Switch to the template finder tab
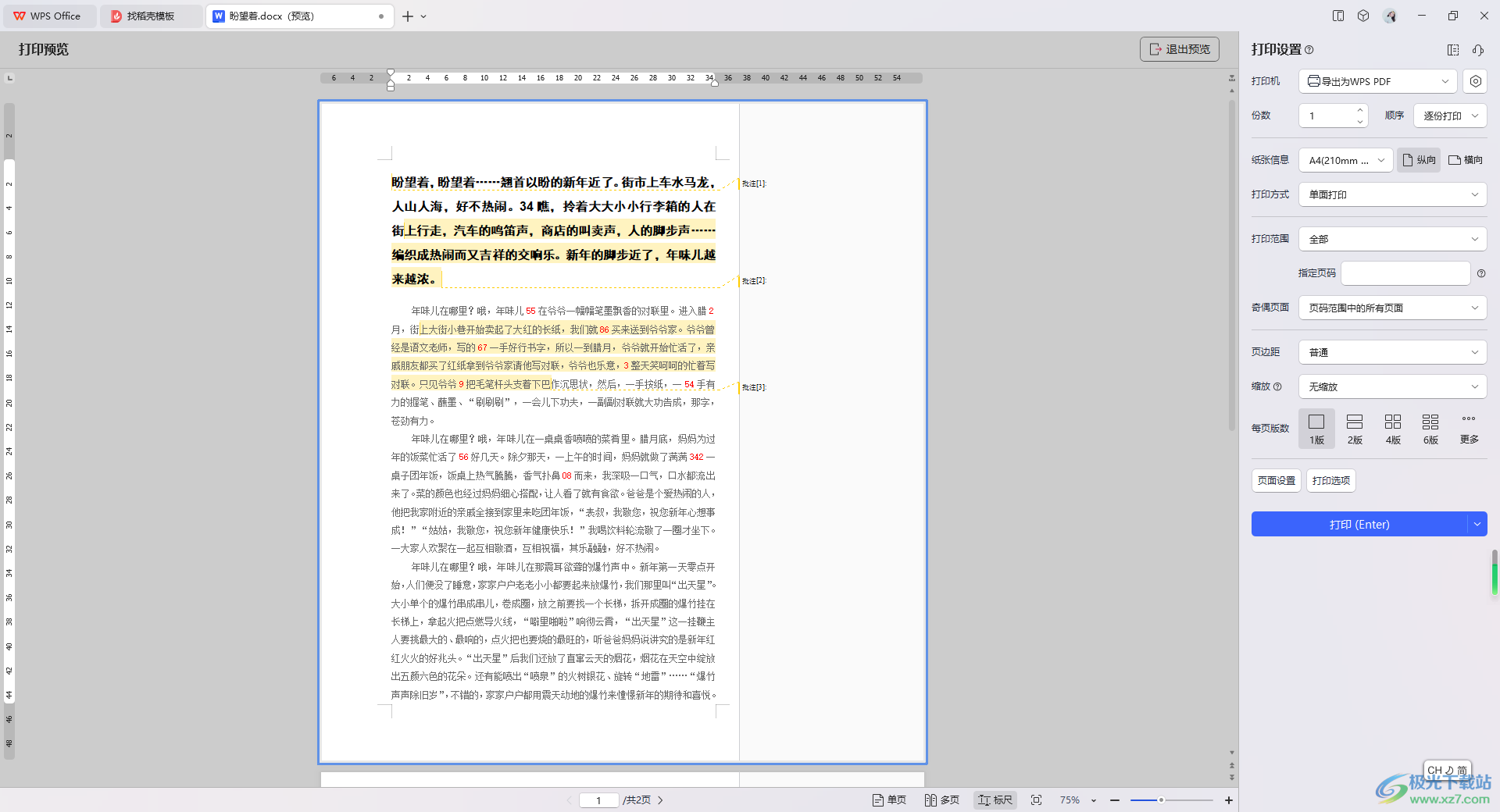 coord(150,16)
